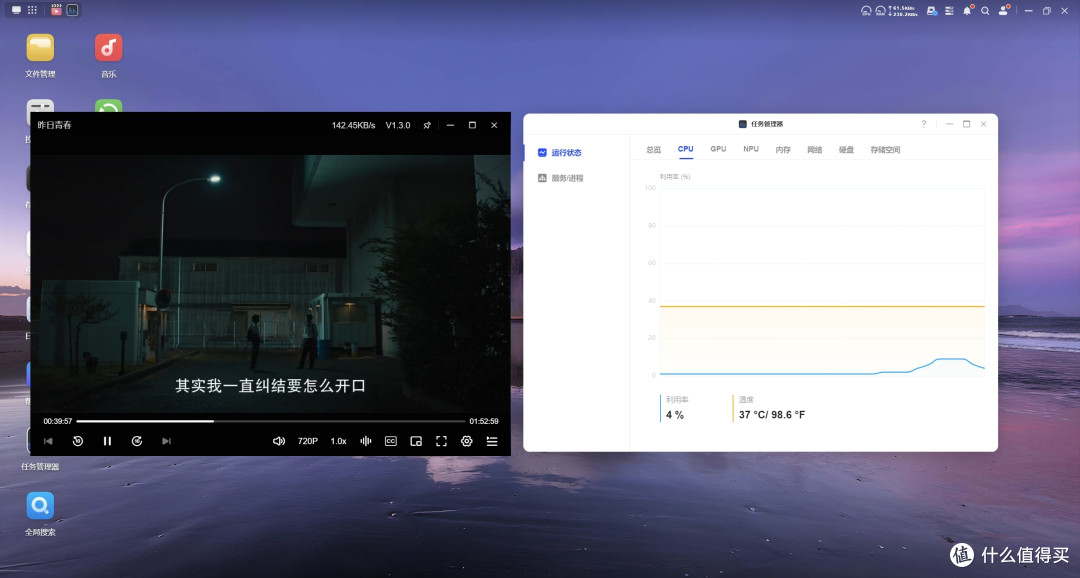The height and width of the screenshot is (578, 1080).
Task: Click the V1.3.0 version label
Action: [x=397, y=125]
